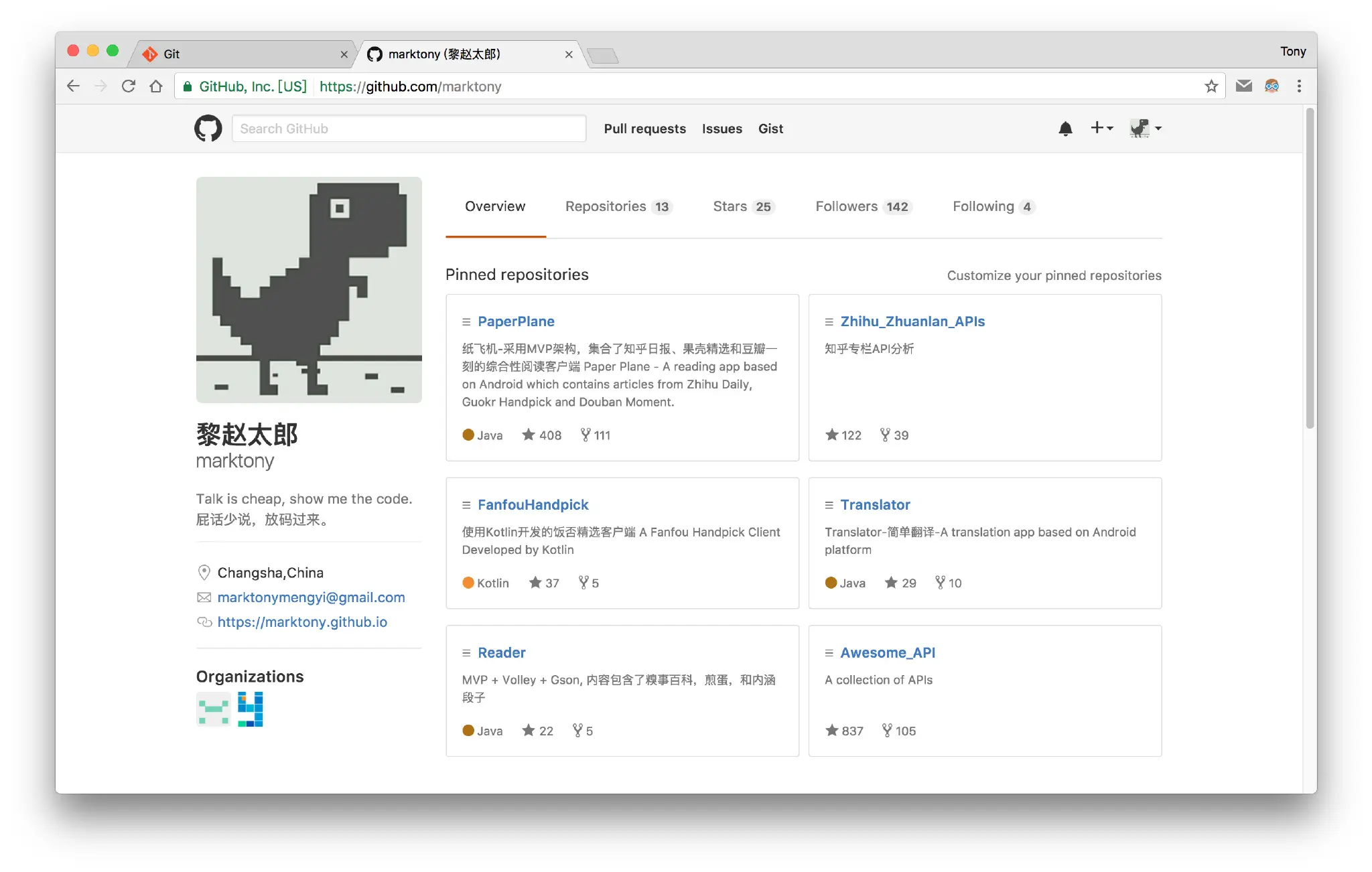
Task: Open the Translator repository link
Action: [875, 505]
